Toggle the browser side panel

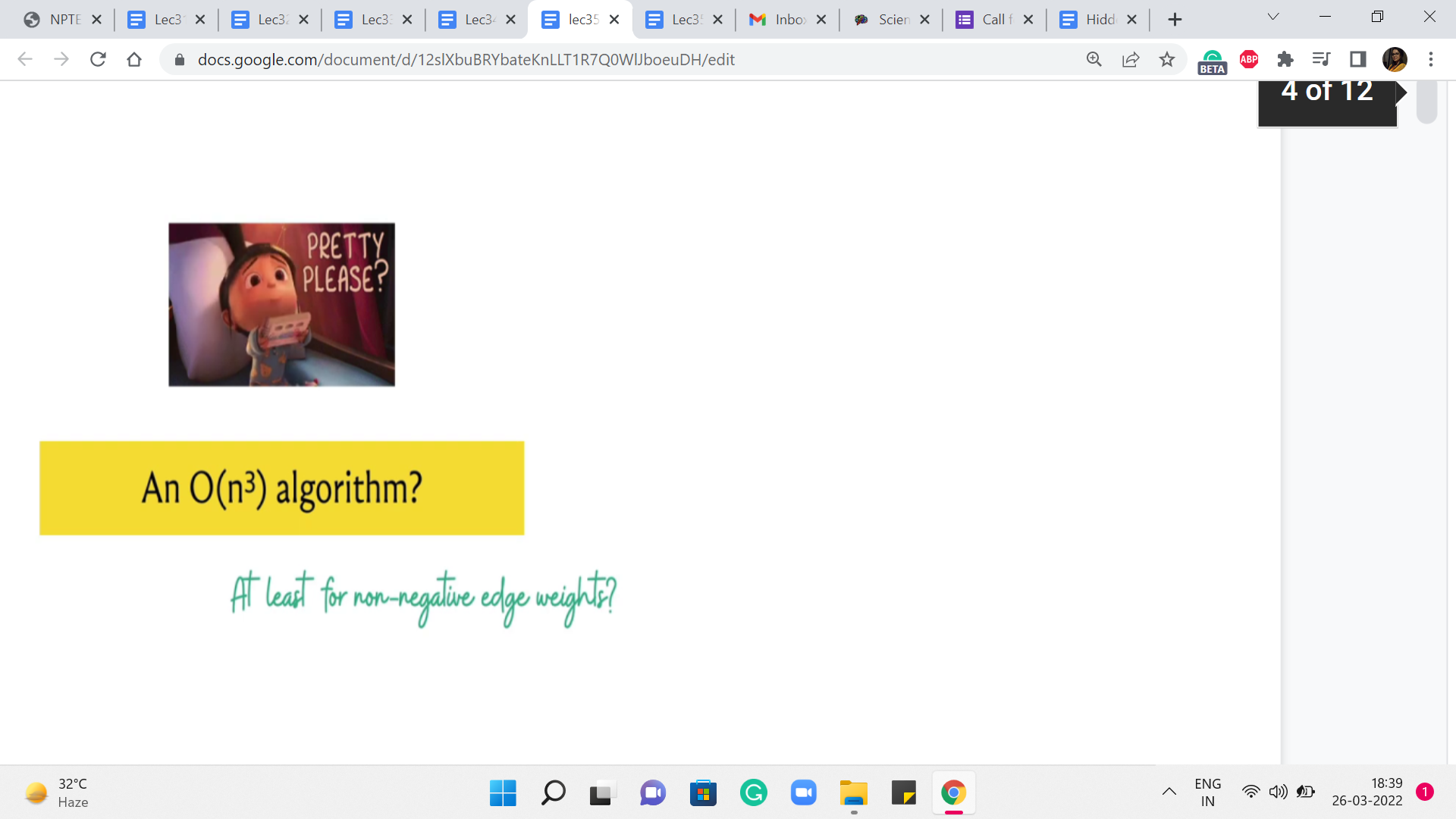click(x=1358, y=59)
